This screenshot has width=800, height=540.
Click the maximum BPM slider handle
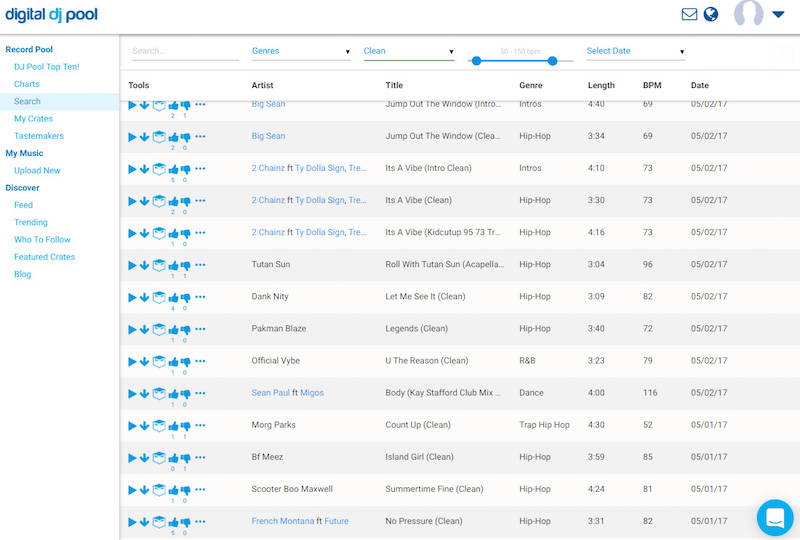(x=553, y=61)
